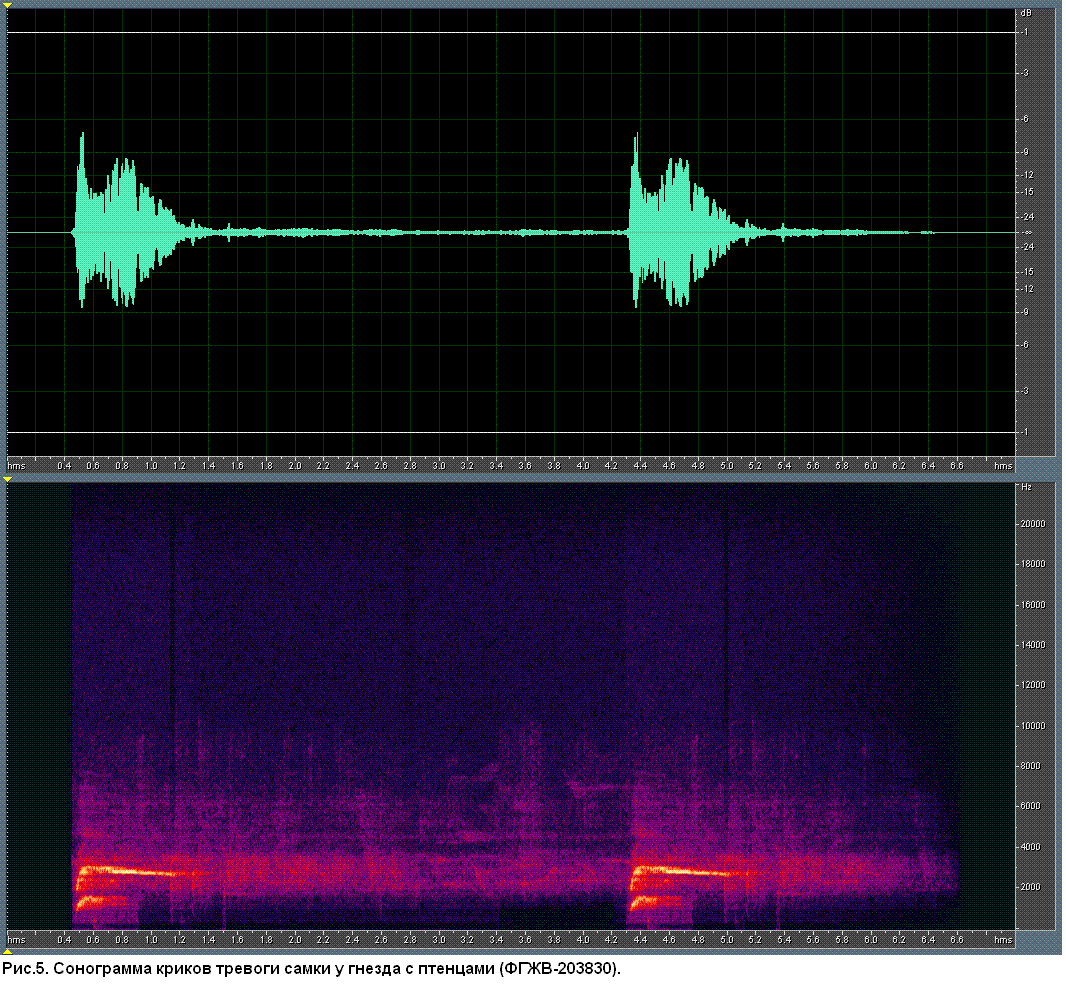Click the 4.4 mark on waveform time ruler
This screenshot has width=1066, height=1000.
click(x=640, y=466)
